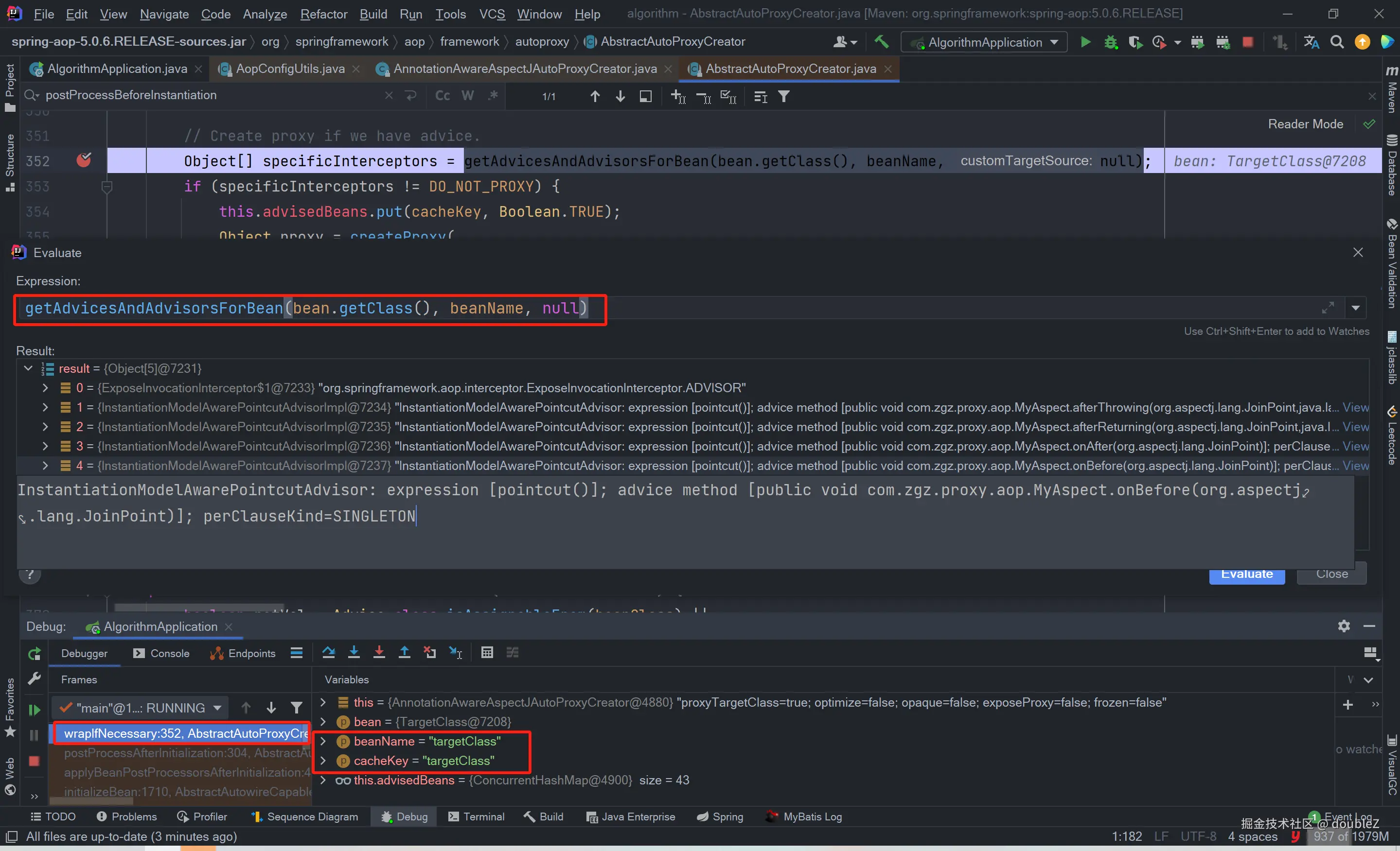Open the Refactor menu

pyautogui.click(x=323, y=14)
